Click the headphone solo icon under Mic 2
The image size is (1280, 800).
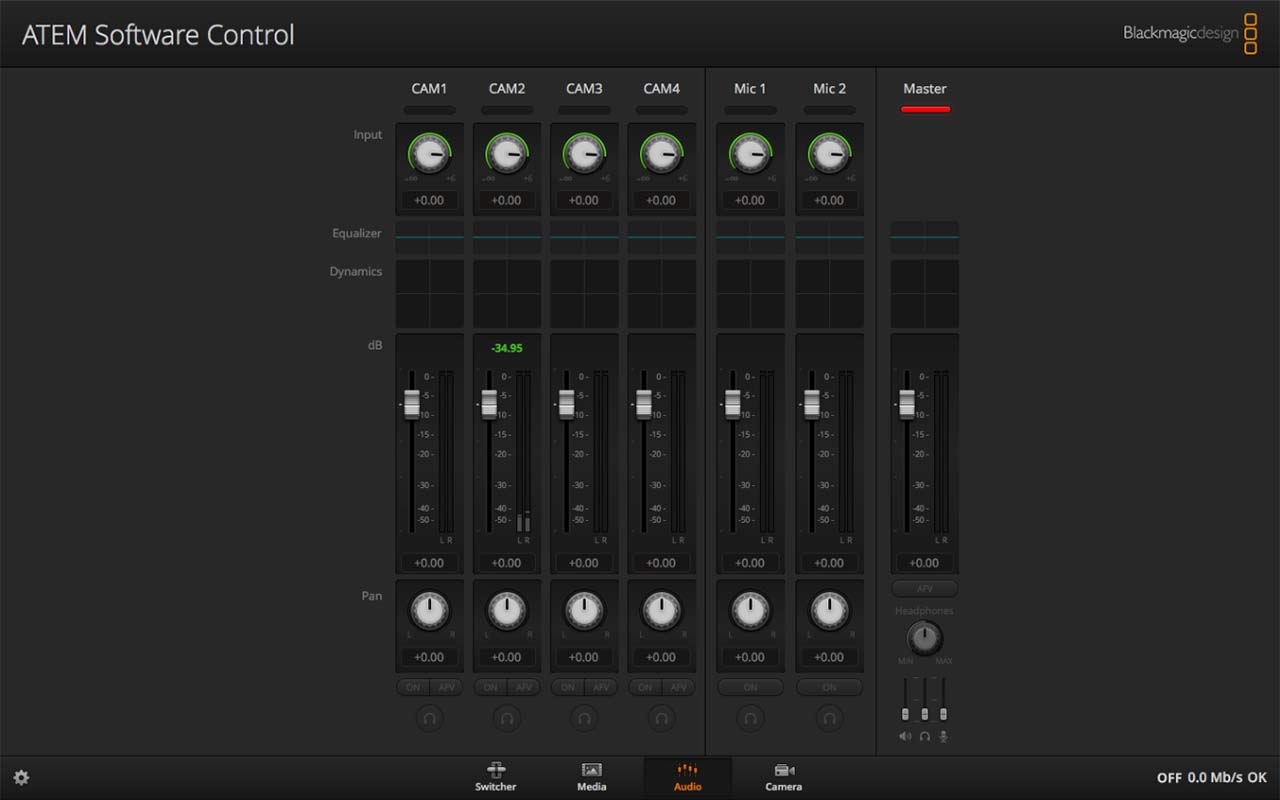829,717
